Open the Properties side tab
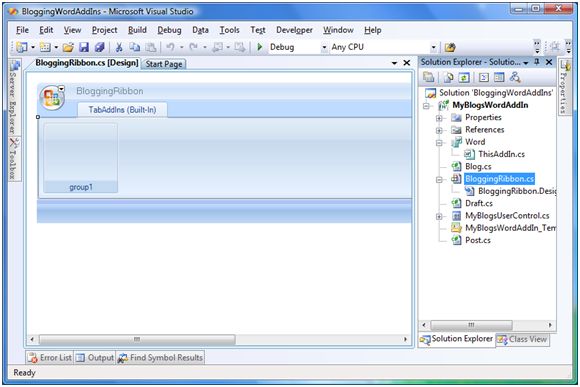 pos(564,87)
